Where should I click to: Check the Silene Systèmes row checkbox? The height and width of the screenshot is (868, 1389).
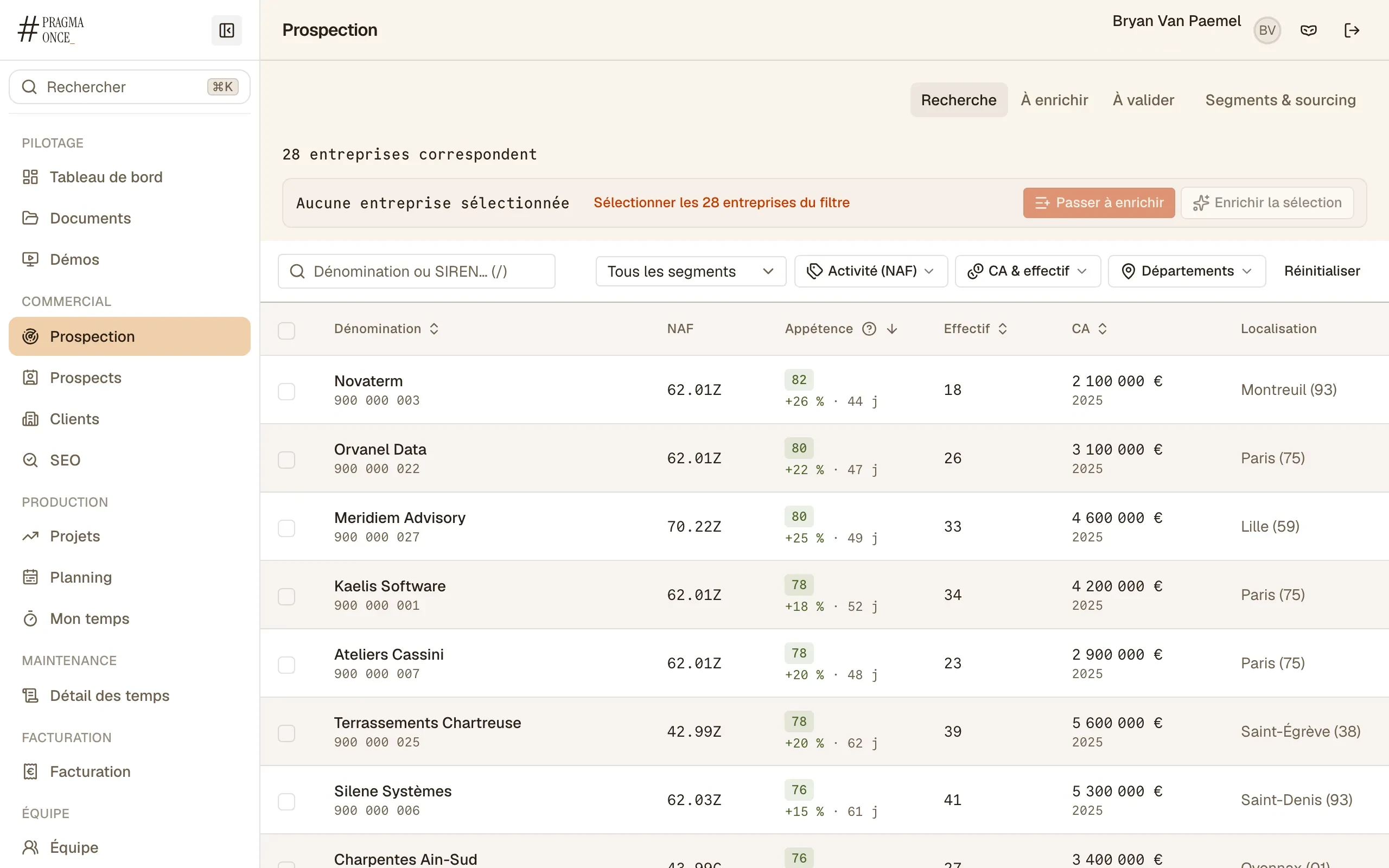point(286,801)
